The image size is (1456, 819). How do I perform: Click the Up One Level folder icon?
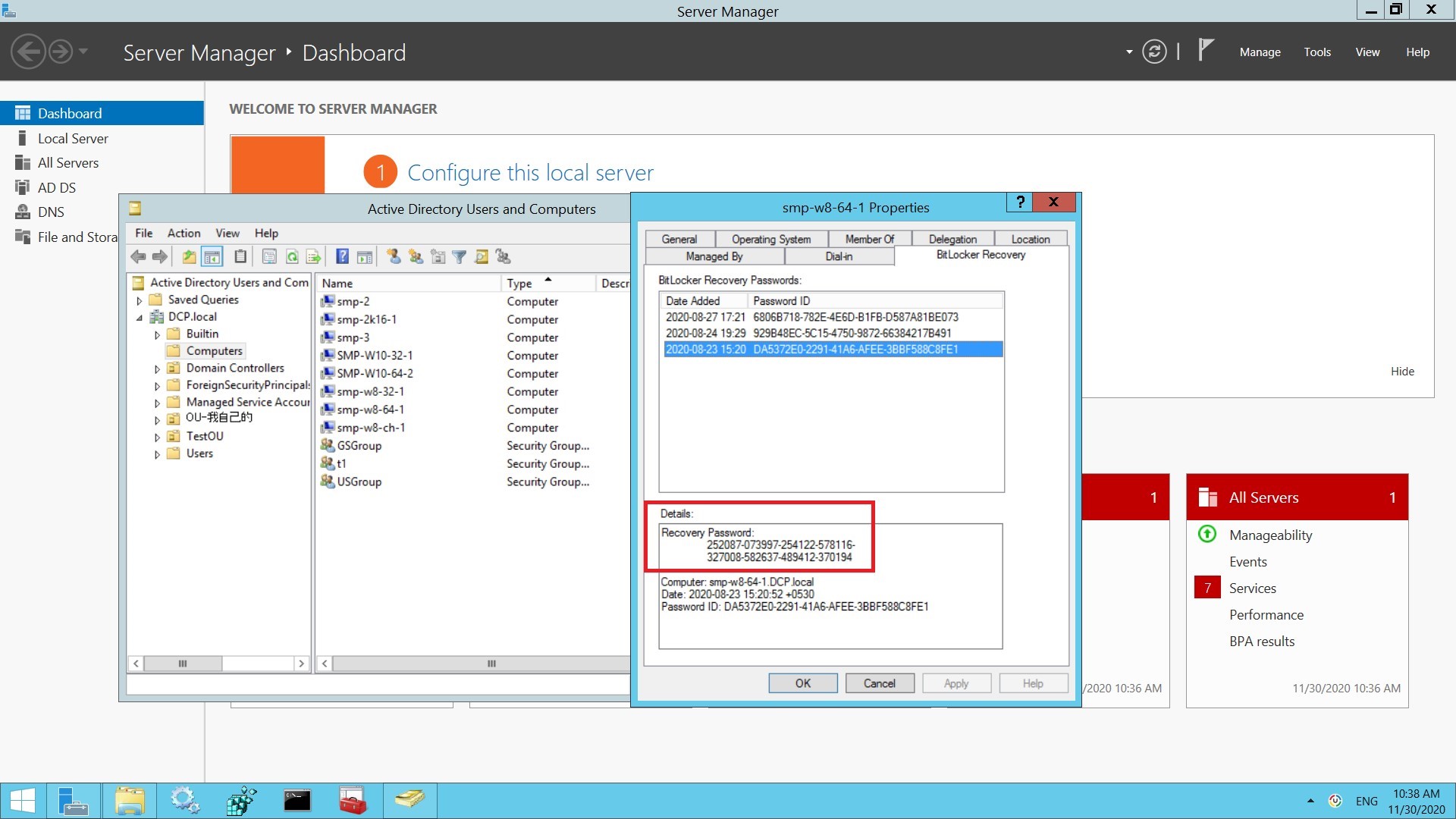(189, 257)
